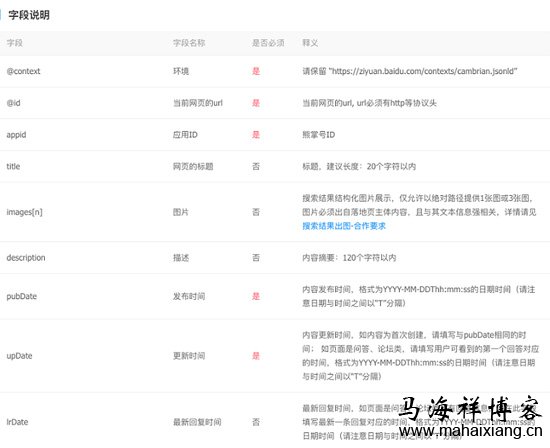This screenshot has width=550, height=448.
Task: Click the 字段名称 column header
Action: 189,43
